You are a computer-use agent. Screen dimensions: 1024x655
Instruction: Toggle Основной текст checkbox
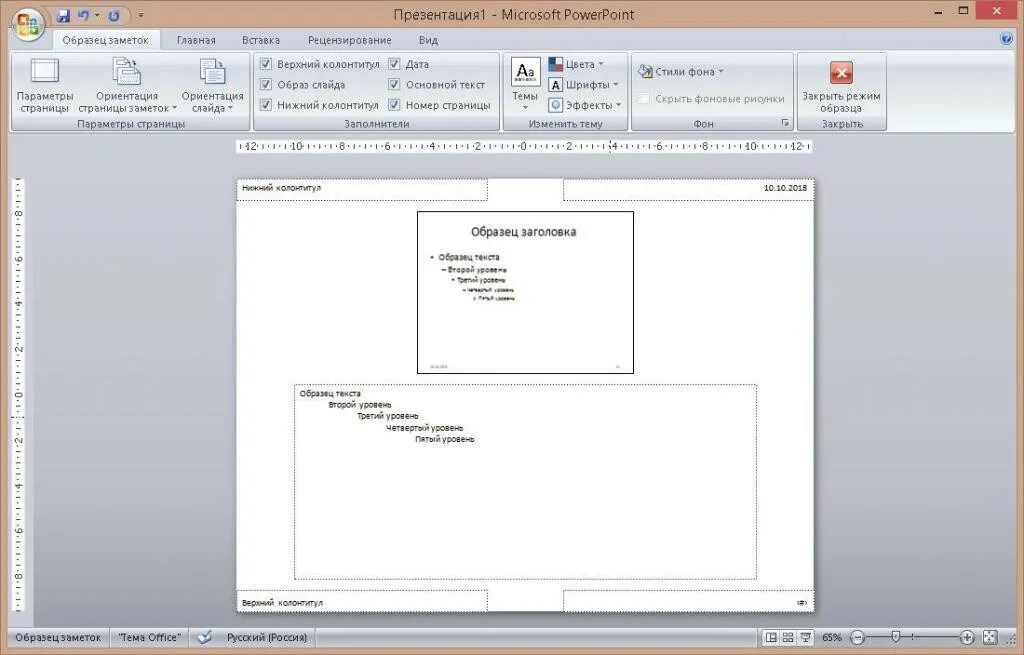coord(394,84)
